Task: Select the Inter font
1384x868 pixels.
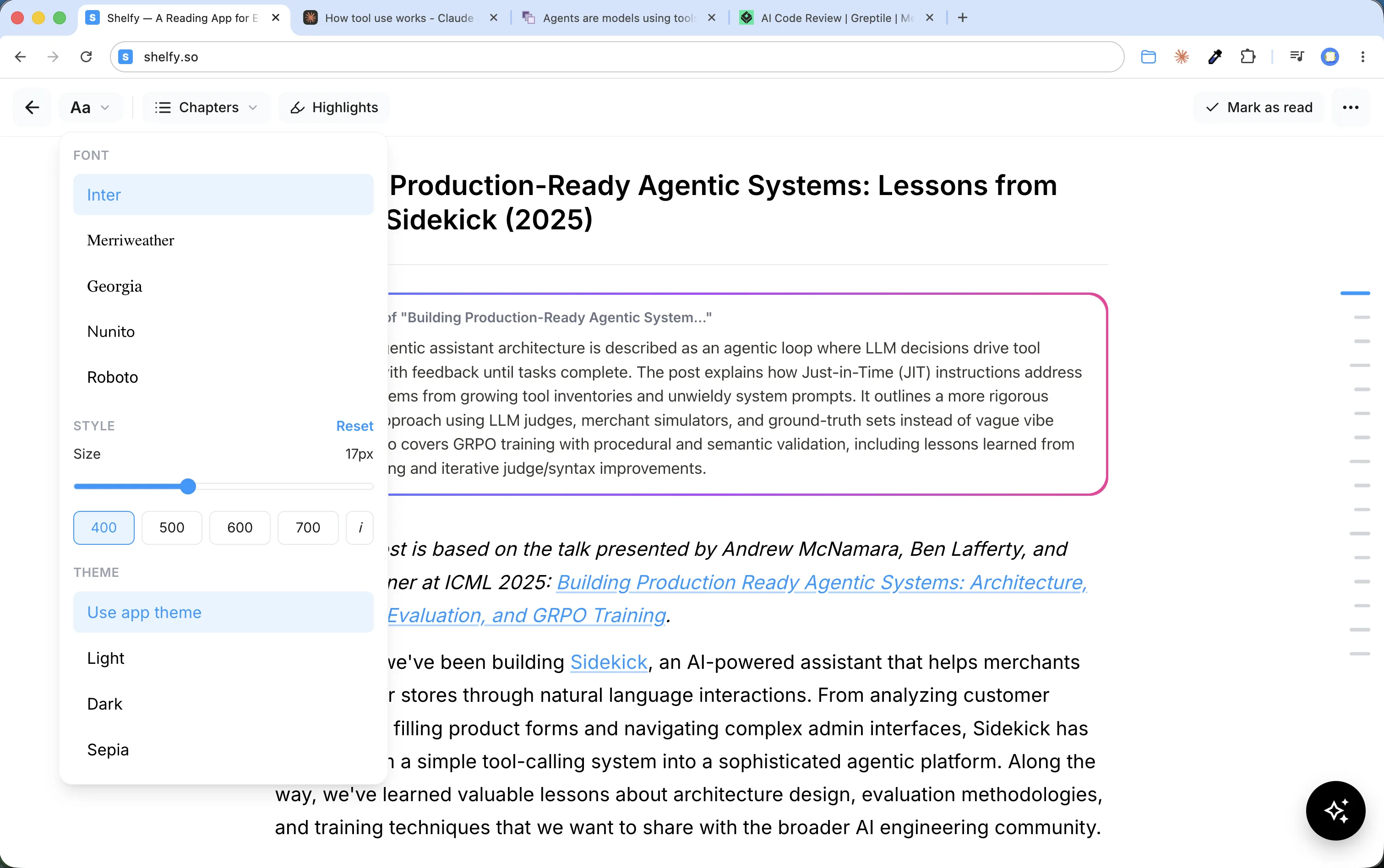Action: pos(223,195)
